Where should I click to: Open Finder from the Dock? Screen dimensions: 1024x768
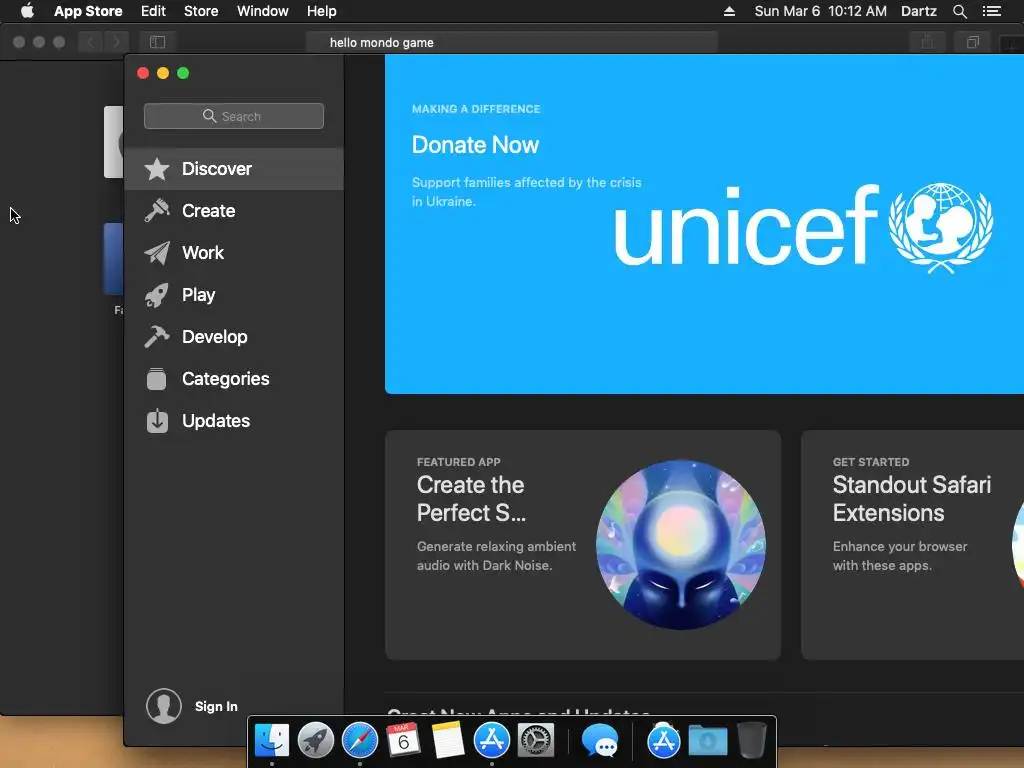[272, 741]
